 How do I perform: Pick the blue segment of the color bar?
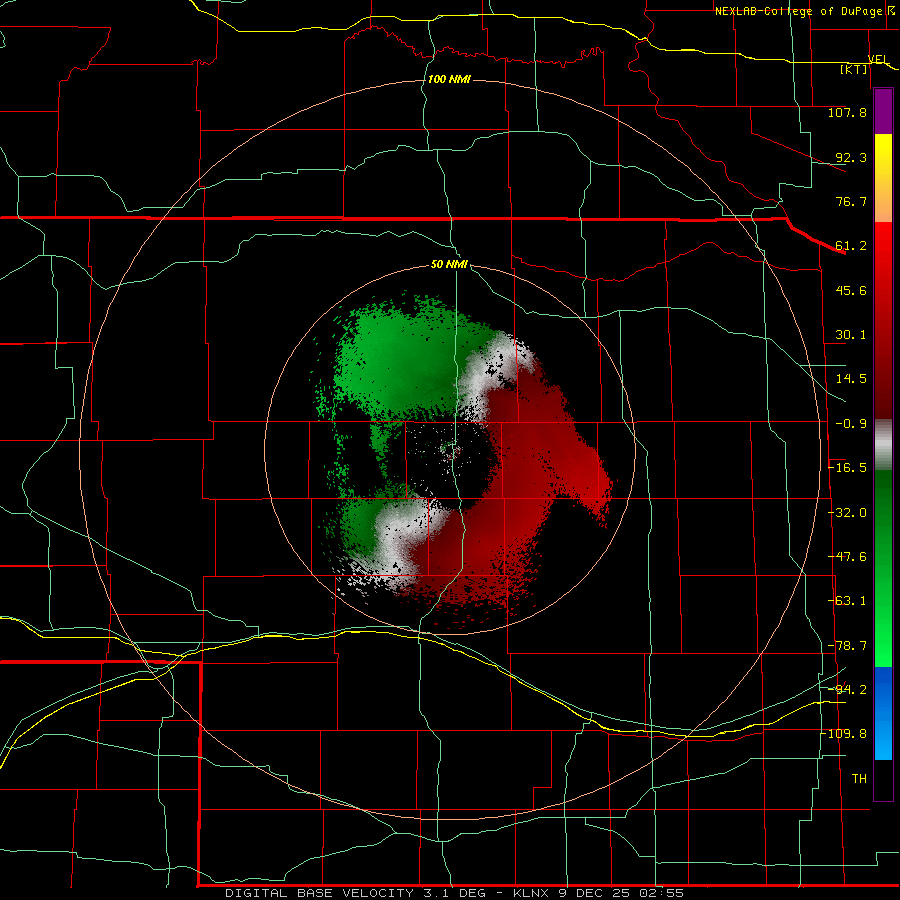883,713
